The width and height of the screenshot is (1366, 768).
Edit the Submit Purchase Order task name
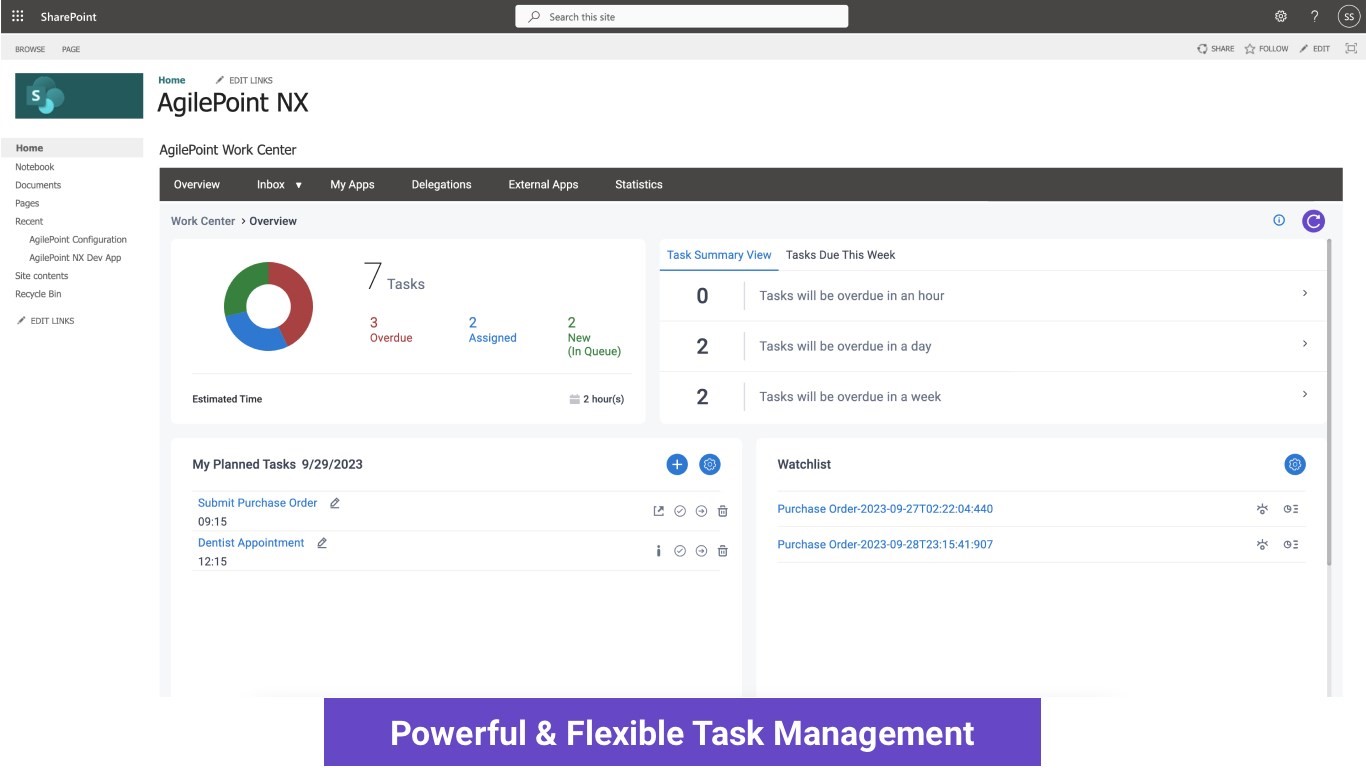(x=334, y=502)
